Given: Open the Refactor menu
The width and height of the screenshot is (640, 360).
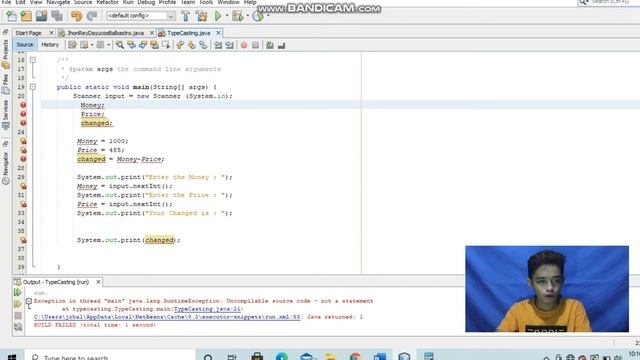Looking at the screenshot, I should click(107, 2).
